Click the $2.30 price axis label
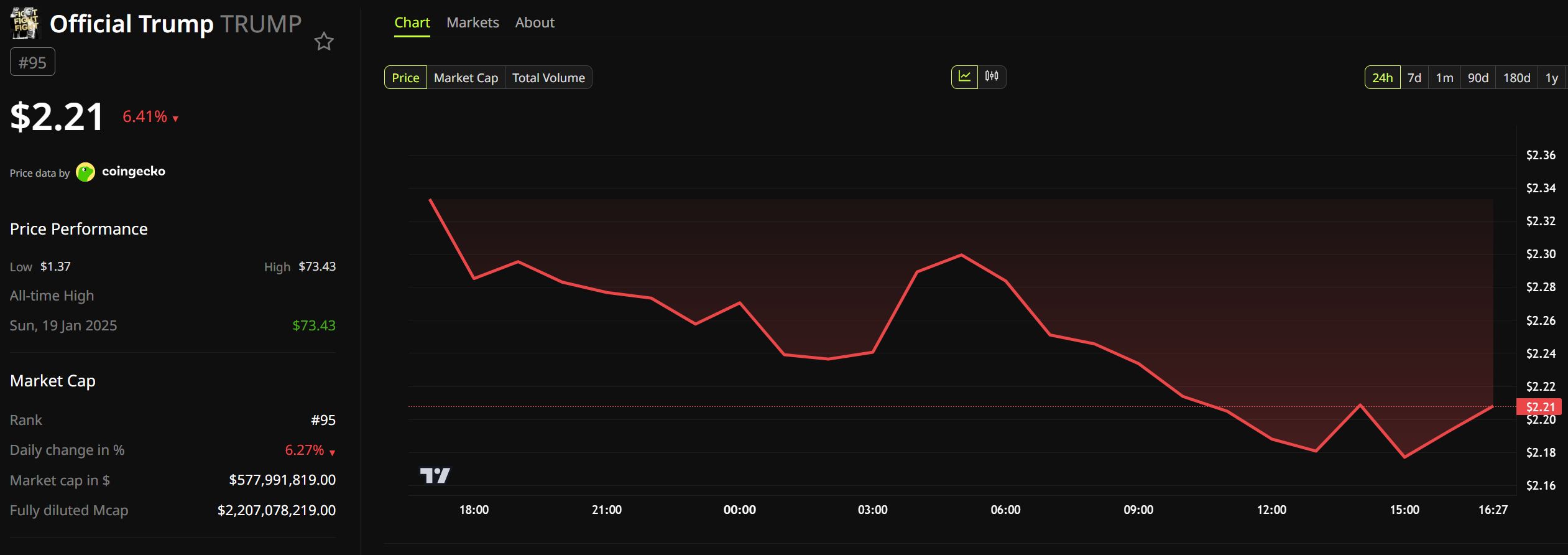1568x555 pixels. coord(1541,254)
